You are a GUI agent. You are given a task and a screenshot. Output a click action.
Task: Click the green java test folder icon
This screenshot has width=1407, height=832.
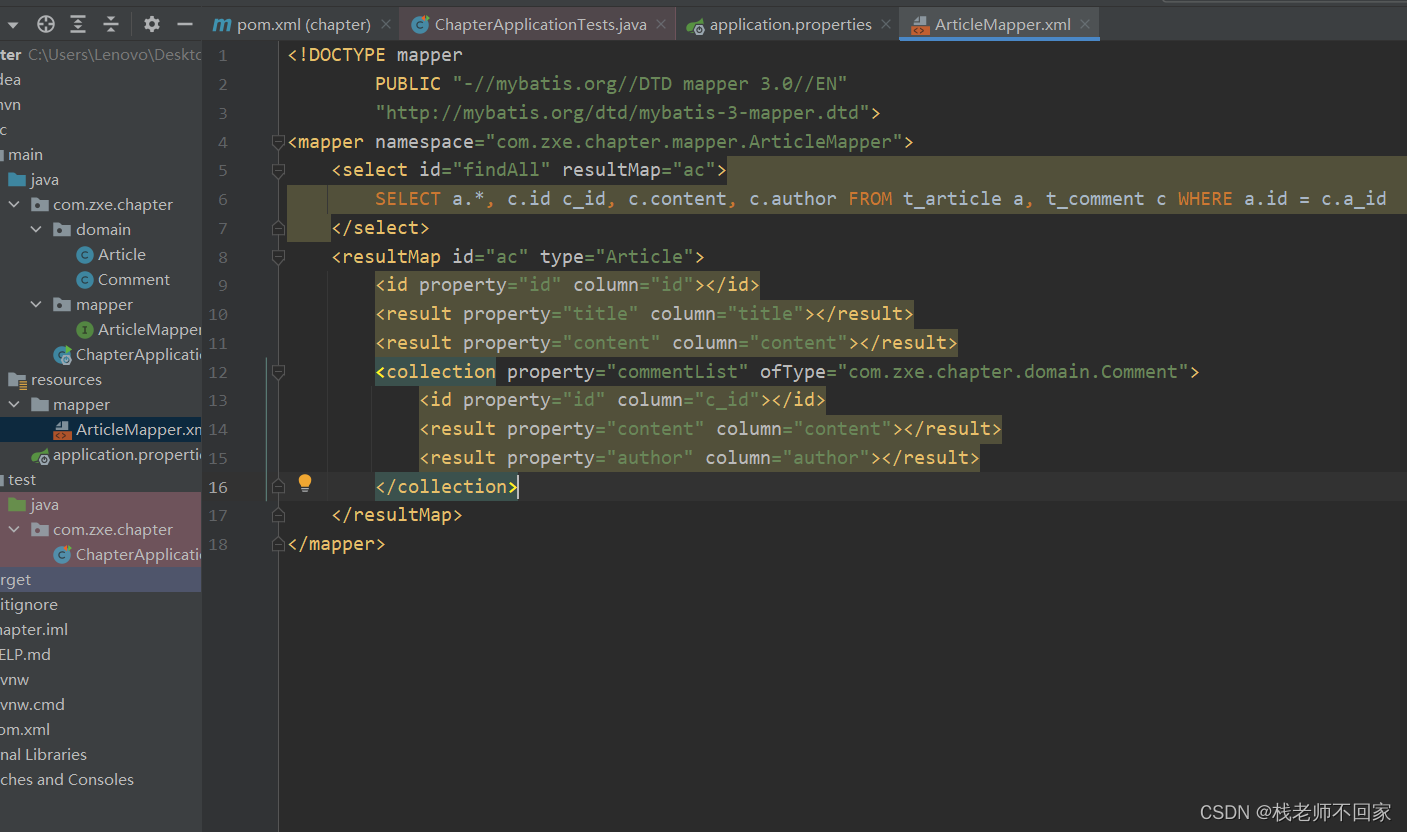pos(17,505)
